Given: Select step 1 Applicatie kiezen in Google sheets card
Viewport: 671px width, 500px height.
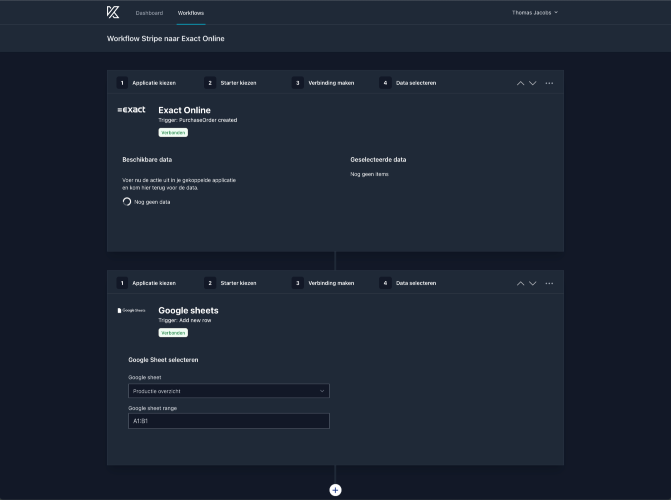Looking at the screenshot, I should point(146,283).
